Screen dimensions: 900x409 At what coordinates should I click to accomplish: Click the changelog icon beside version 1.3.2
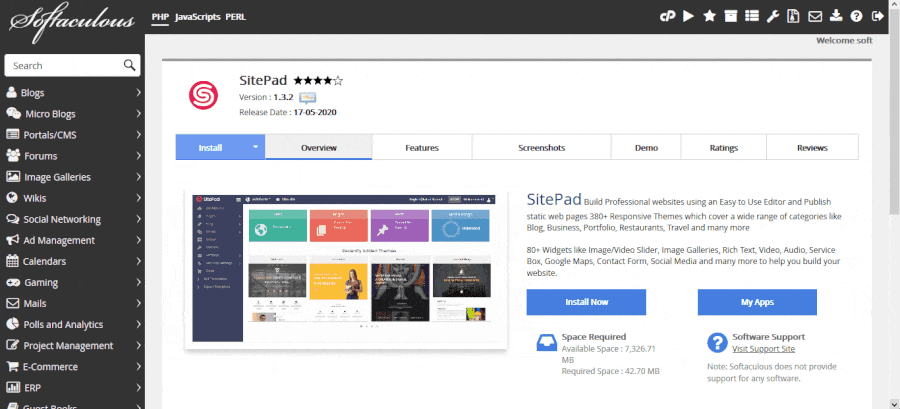tap(308, 98)
